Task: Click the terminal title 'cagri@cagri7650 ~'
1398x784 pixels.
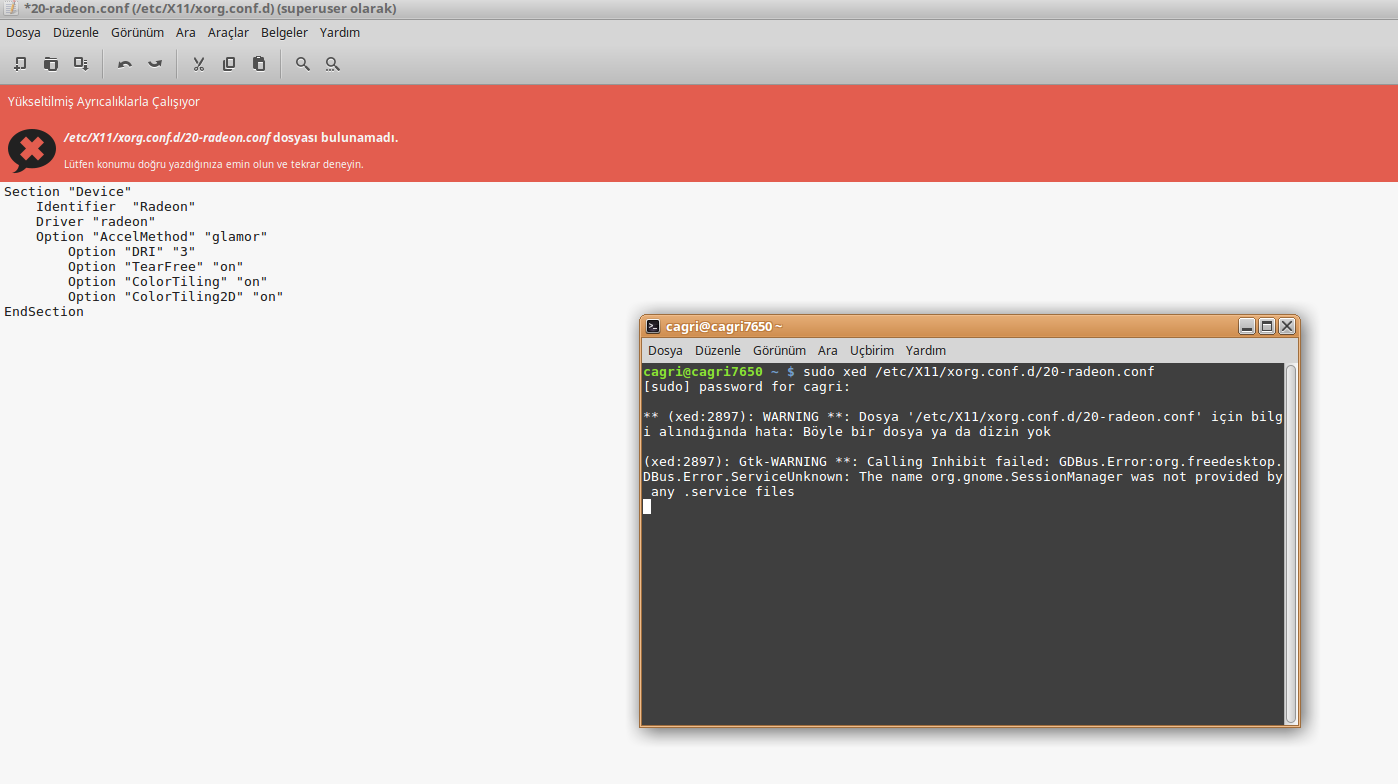Action: coord(725,326)
